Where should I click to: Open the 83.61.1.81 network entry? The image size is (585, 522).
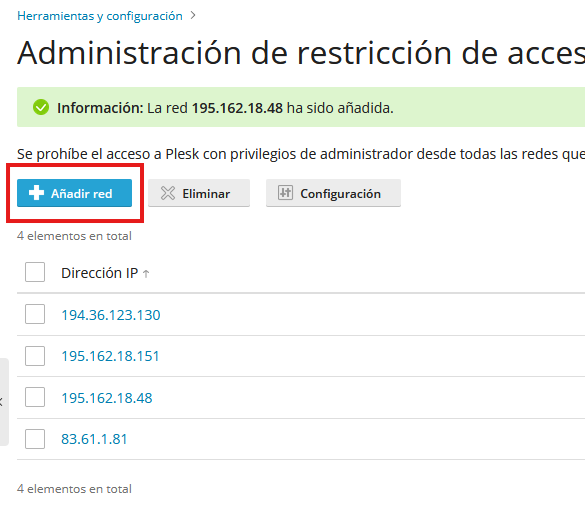pyautogui.click(x=94, y=439)
